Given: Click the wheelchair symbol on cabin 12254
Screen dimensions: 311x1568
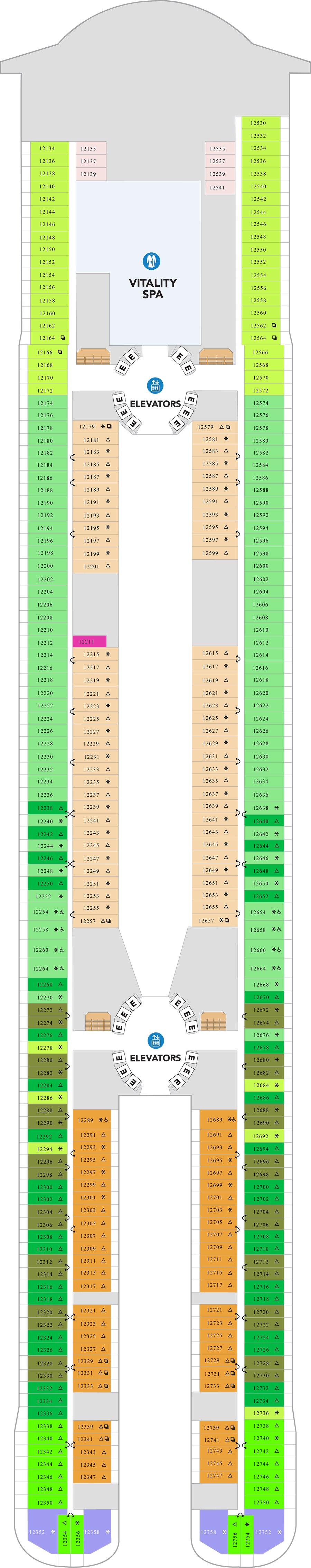Looking at the screenshot, I should 62,912.
